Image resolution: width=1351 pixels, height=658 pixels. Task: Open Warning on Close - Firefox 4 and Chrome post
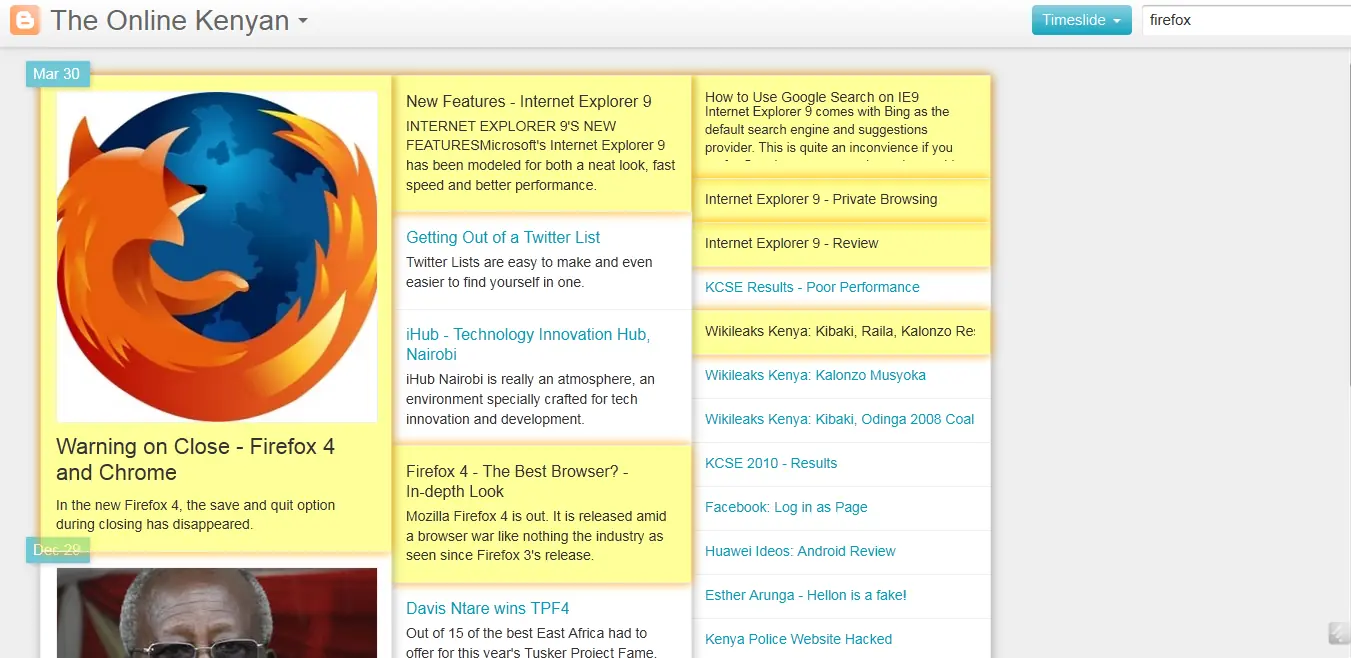click(196, 460)
